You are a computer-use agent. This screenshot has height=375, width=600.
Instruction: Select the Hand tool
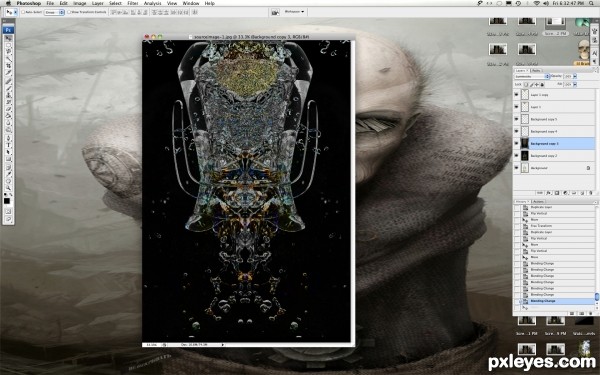[x=8, y=181]
